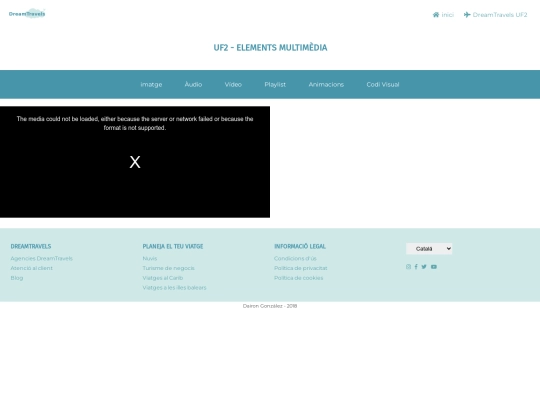Open the Facebook icon in footer
Viewport: 540px width, 405px height.
[416, 267]
